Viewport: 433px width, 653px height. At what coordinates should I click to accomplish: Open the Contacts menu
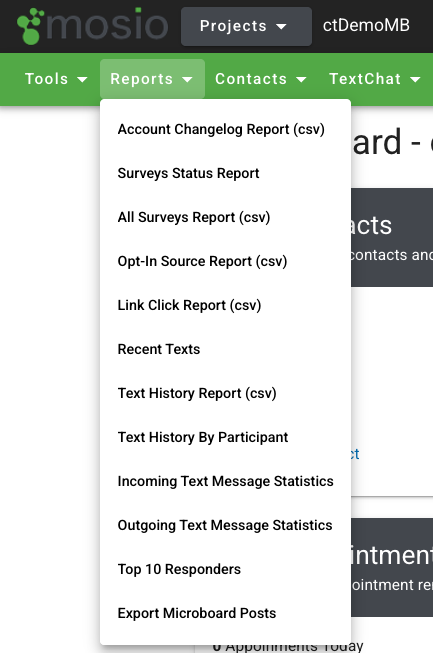point(261,79)
